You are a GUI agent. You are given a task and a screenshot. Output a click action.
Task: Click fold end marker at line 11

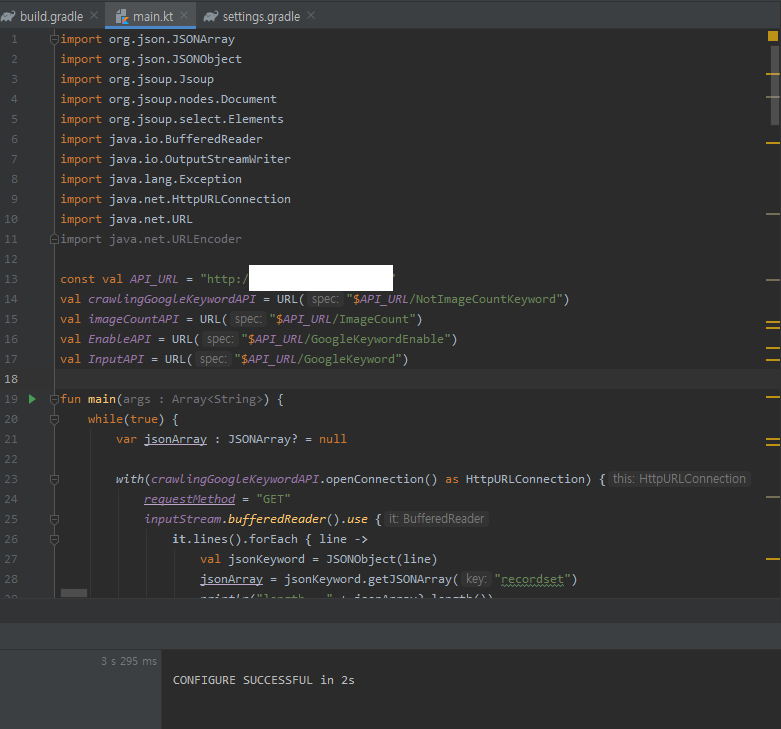point(54,240)
